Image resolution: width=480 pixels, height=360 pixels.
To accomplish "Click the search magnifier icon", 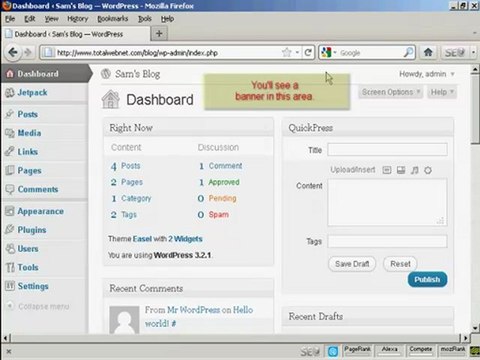I will coord(408,52).
